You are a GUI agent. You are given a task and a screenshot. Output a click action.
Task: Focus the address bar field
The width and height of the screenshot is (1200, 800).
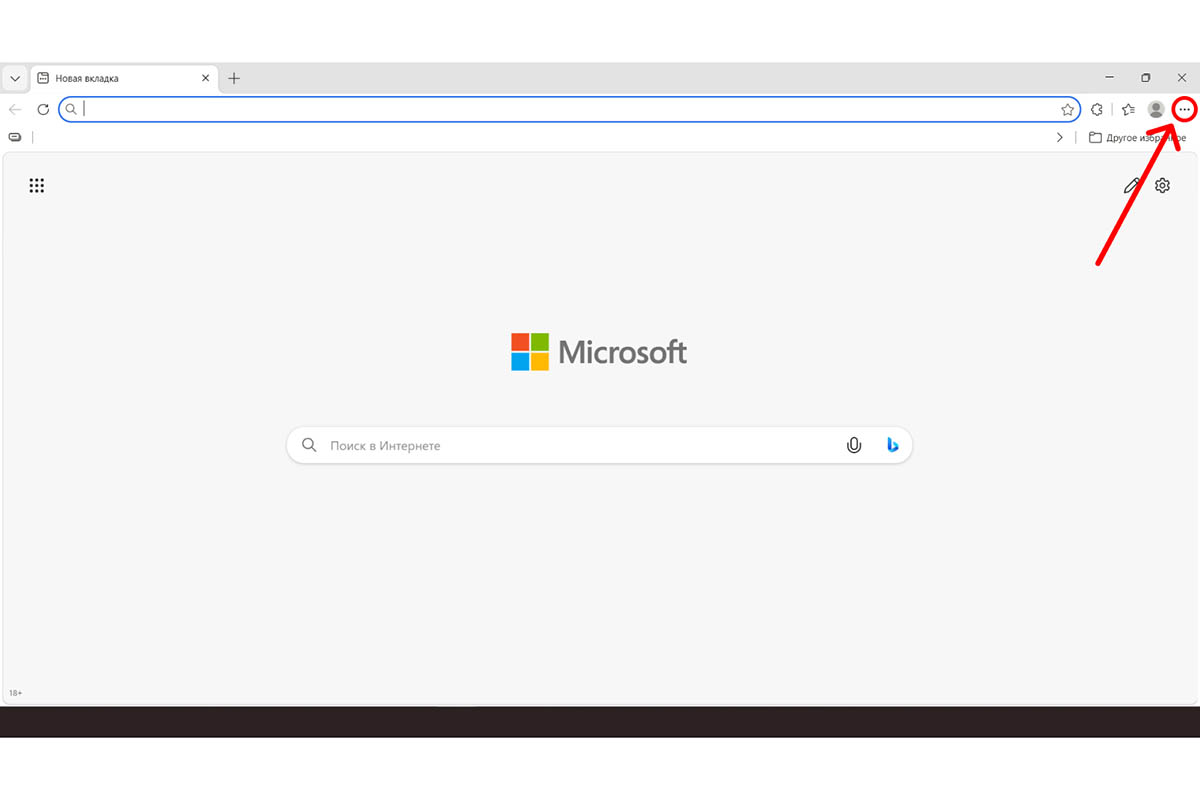(569, 109)
